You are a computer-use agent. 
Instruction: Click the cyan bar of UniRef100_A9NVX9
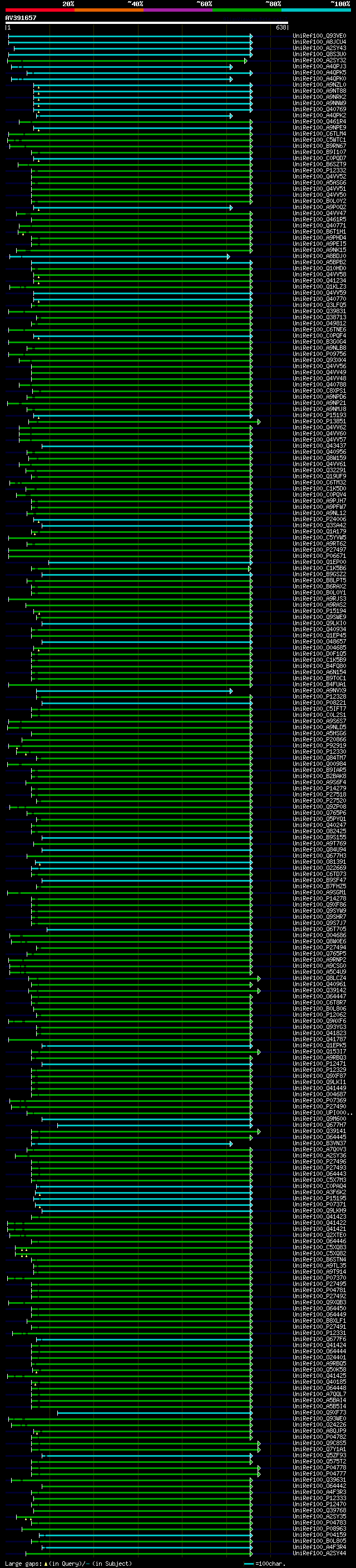(x=135, y=691)
